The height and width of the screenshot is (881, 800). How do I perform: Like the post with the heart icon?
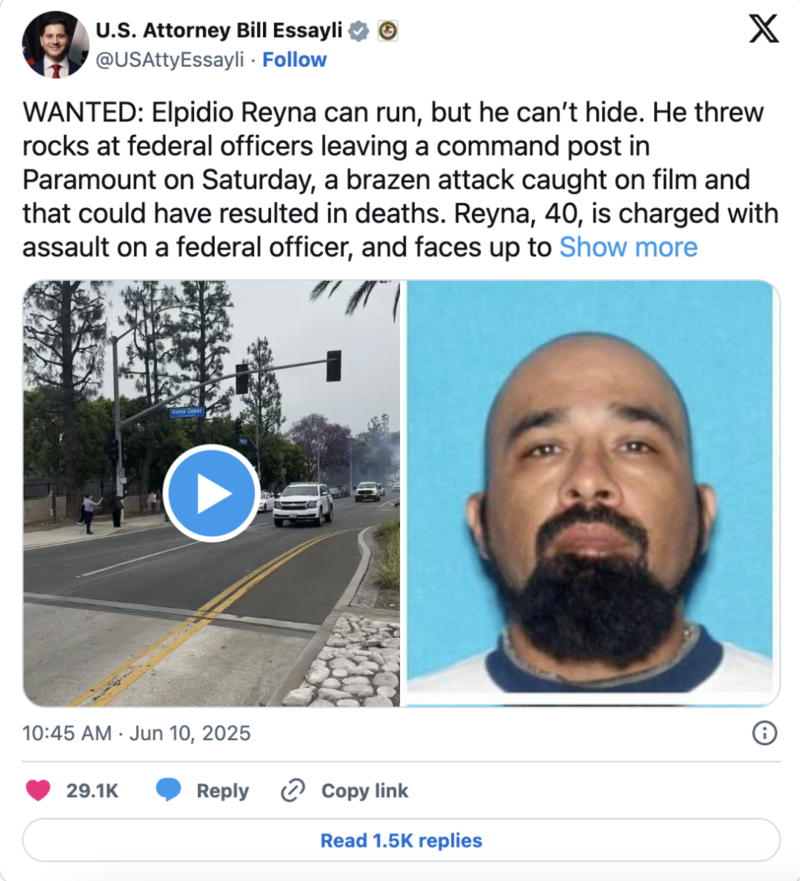coord(38,790)
